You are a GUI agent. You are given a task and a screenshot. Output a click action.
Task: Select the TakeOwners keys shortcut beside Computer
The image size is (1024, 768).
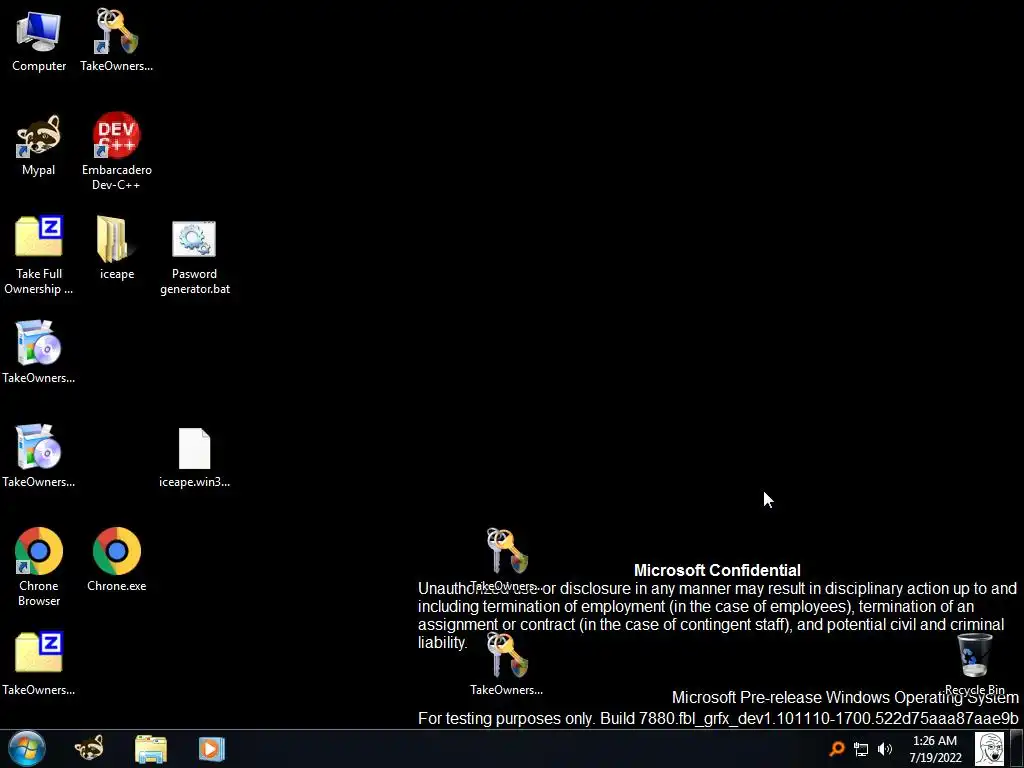coord(116,41)
